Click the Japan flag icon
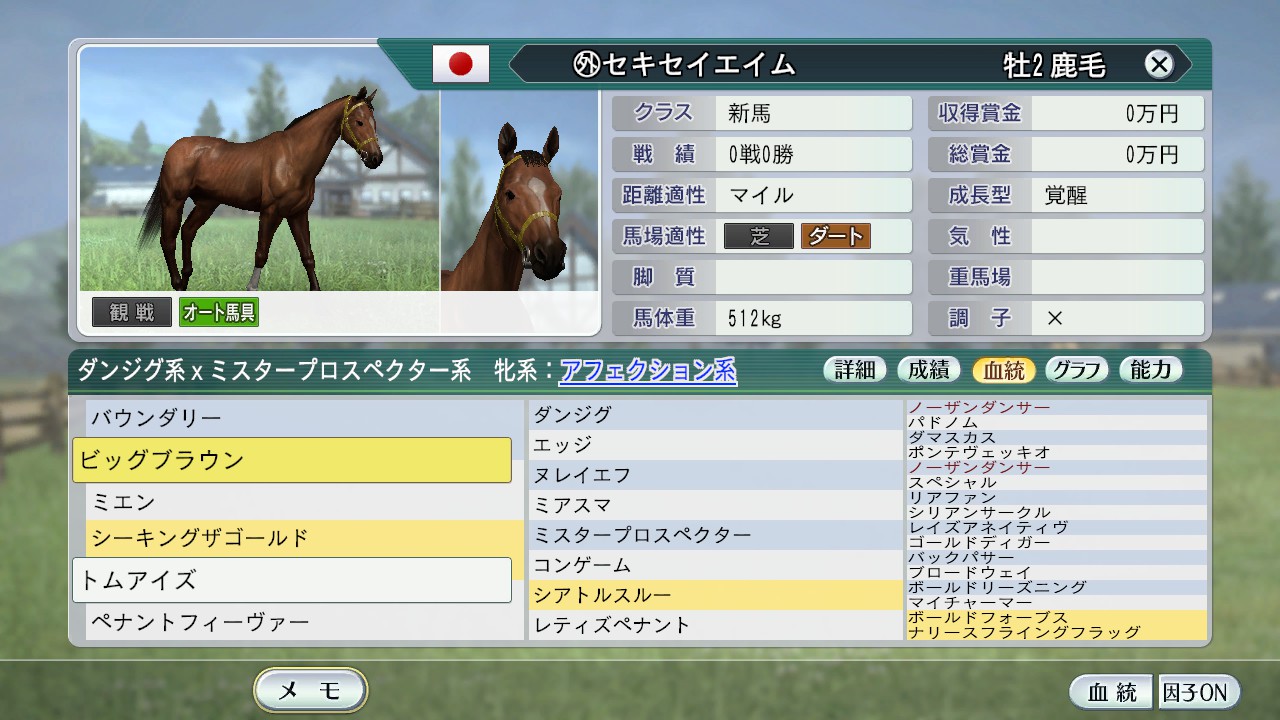Screen dimensions: 1280x720 coord(460,64)
